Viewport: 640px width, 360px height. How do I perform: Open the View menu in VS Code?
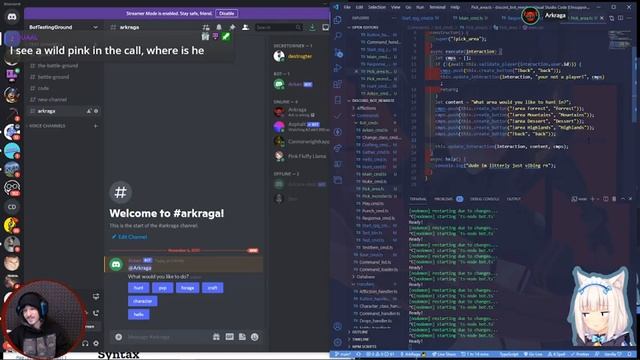[396, 7]
